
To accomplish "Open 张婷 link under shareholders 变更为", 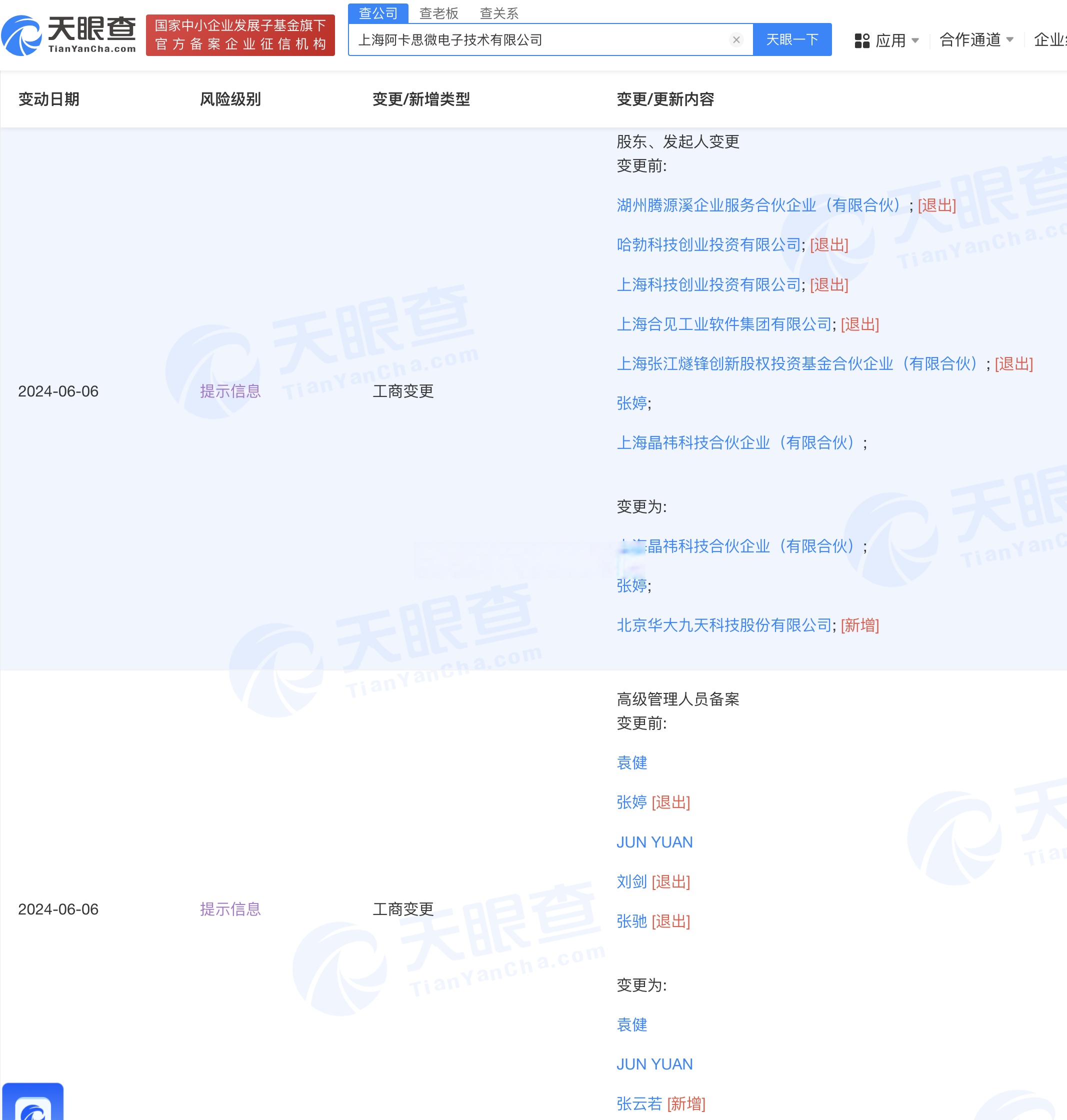I will [632, 586].
